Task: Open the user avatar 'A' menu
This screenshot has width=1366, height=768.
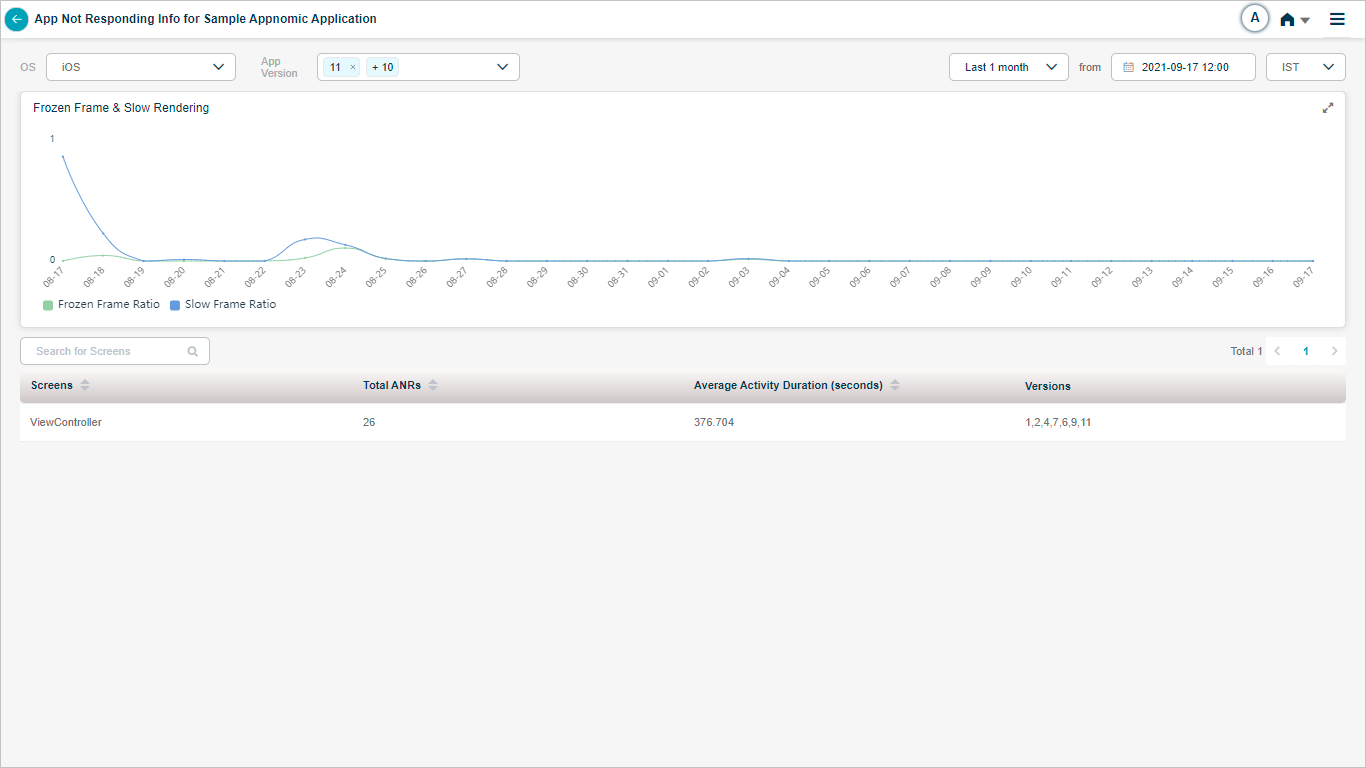Action: [1254, 18]
